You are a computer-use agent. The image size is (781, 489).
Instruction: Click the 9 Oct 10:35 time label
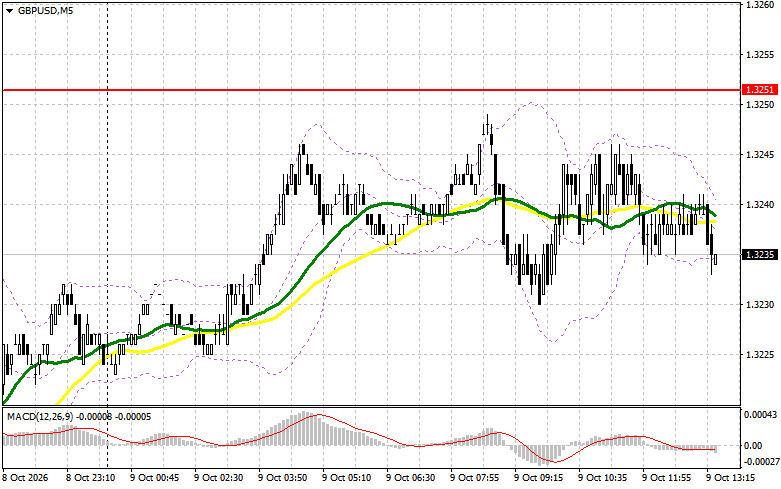tap(603, 478)
